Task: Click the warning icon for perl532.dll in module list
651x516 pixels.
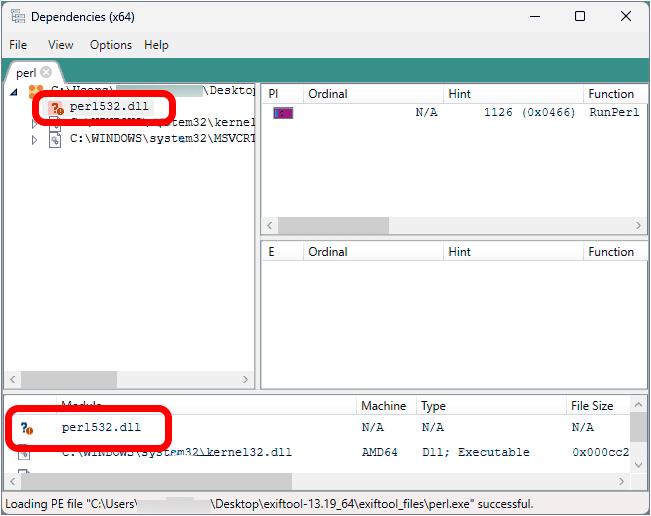Action: point(26,428)
